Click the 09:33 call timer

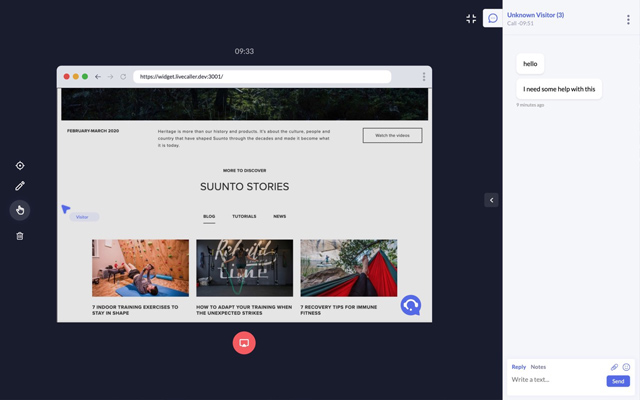244,51
